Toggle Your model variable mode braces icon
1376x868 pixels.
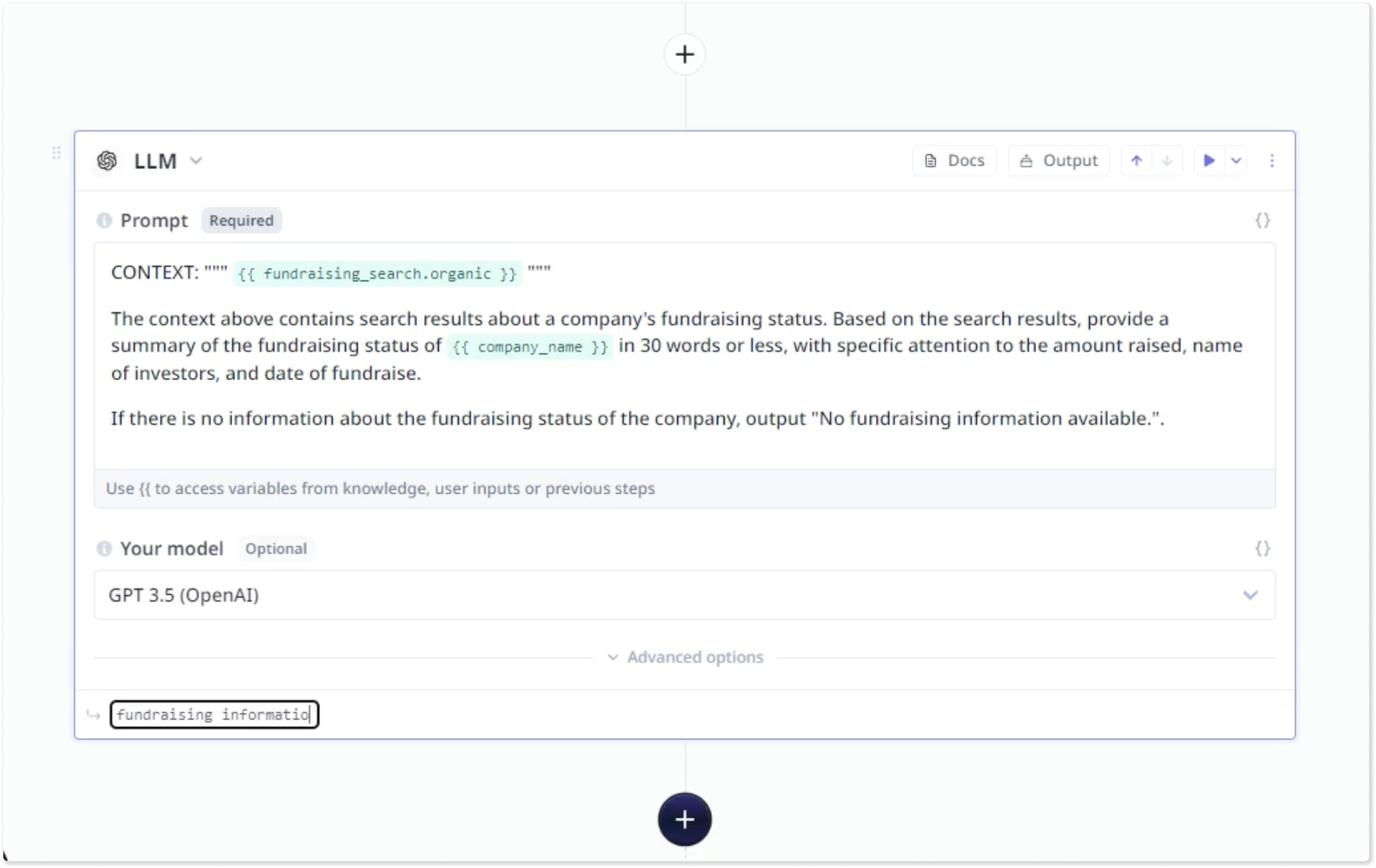[x=1263, y=549]
